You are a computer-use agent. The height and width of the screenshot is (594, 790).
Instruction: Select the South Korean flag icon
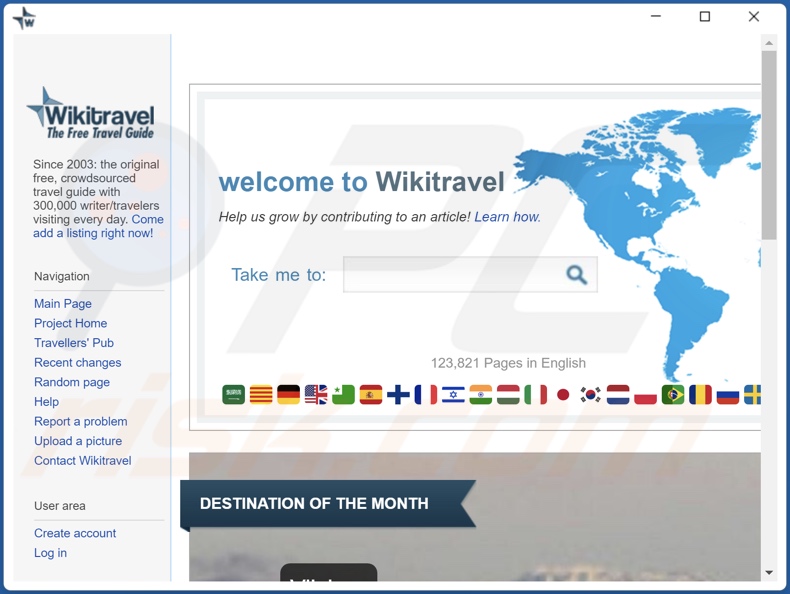click(590, 394)
